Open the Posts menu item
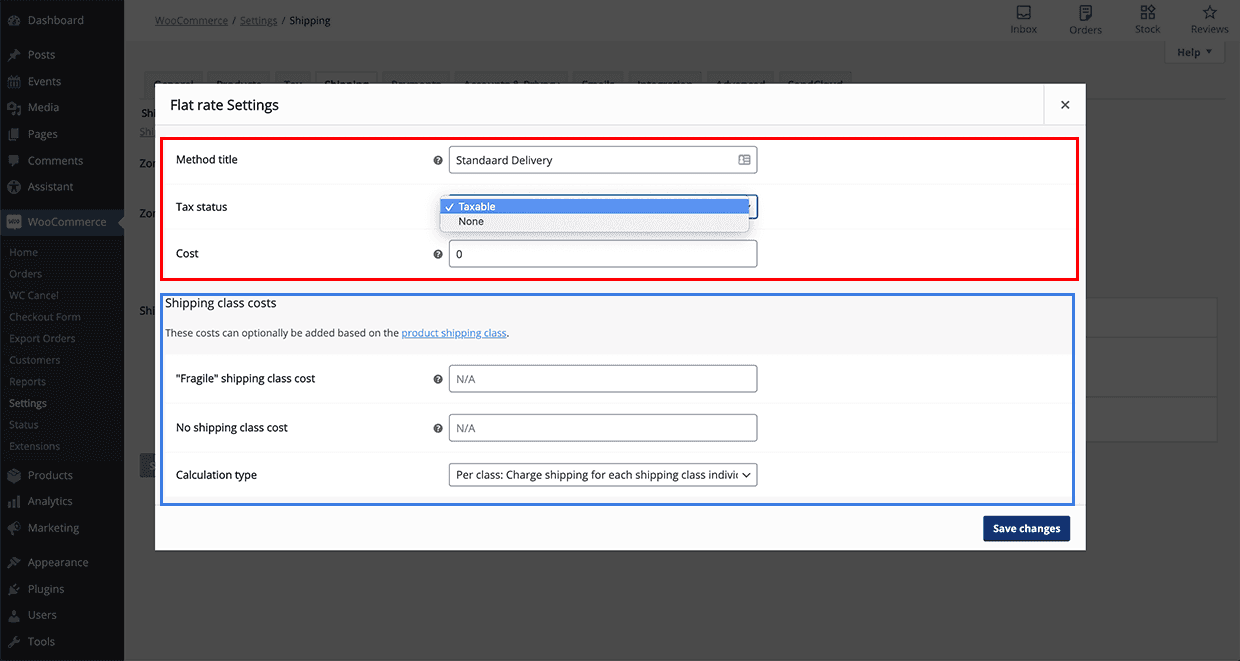 (x=62, y=55)
